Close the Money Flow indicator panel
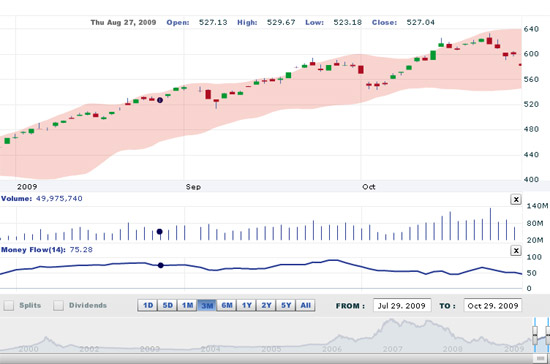Image resolution: width=550 pixels, height=364 pixels. tap(516, 251)
